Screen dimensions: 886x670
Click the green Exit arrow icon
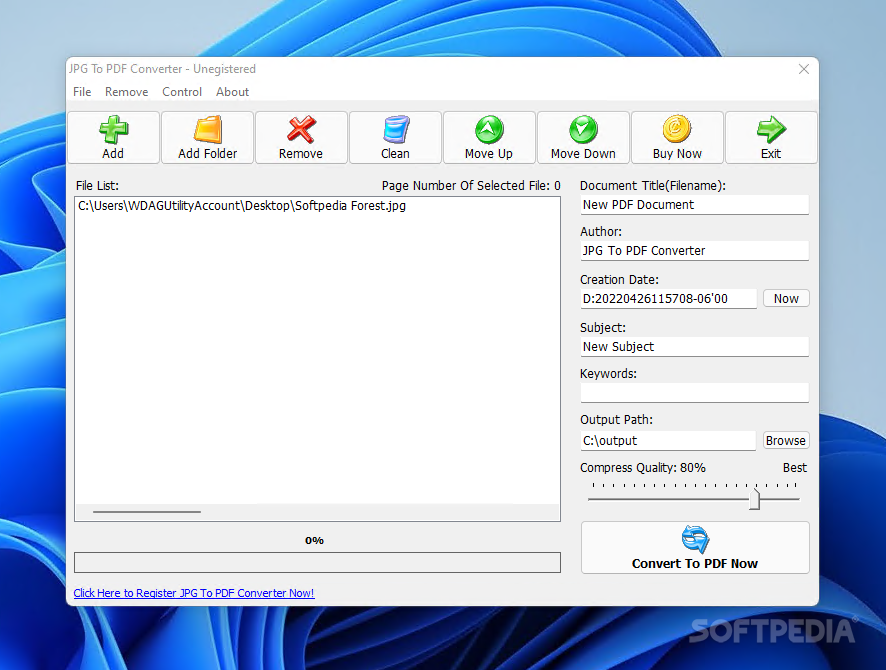771,129
